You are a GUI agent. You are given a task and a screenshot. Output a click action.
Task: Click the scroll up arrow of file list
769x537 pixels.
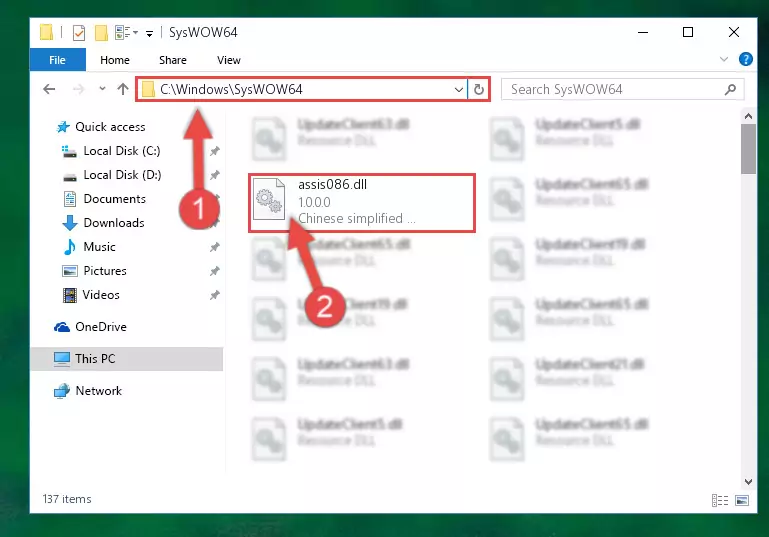748,116
